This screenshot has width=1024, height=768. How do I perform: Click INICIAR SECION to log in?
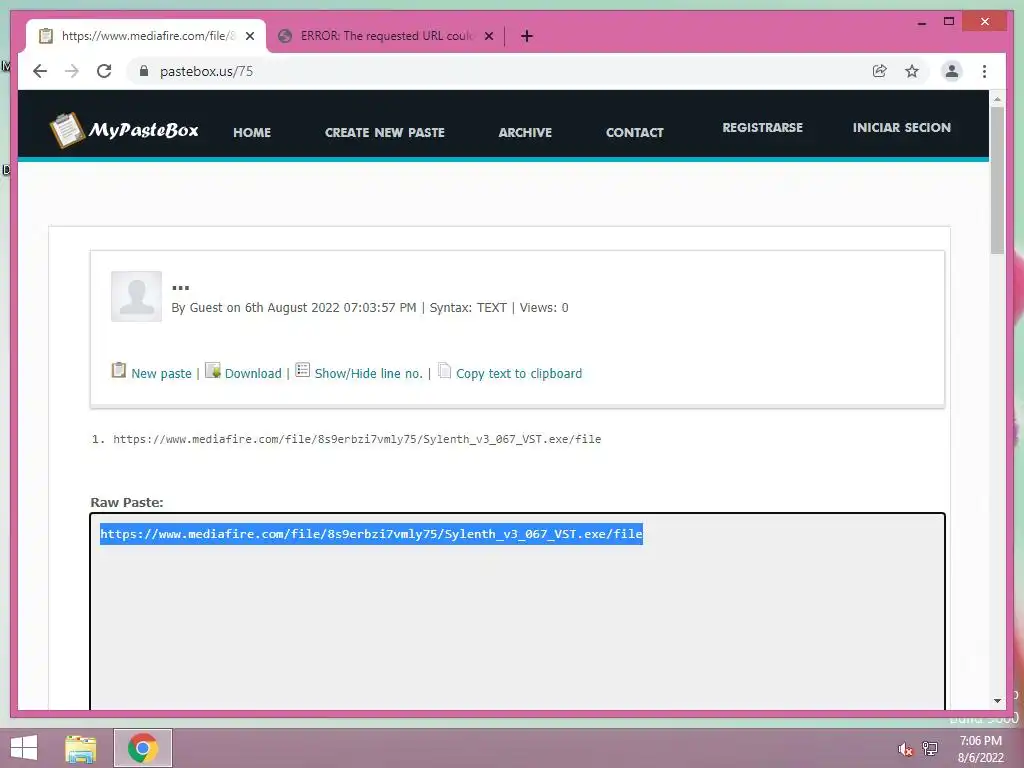coord(901,127)
